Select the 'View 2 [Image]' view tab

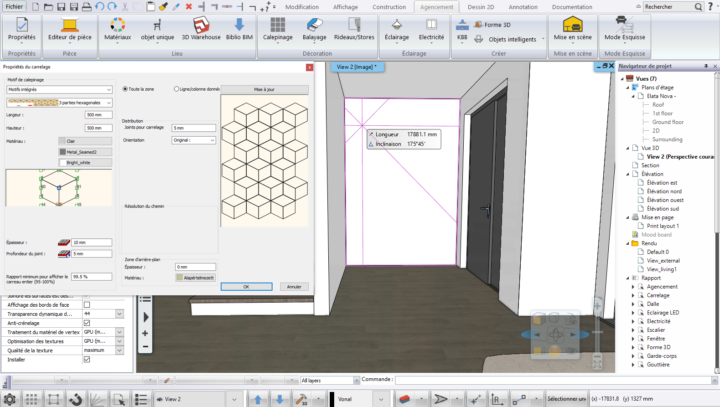[357, 67]
